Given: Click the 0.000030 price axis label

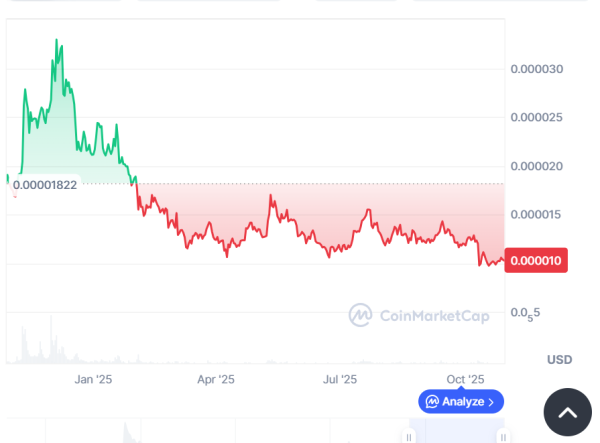Looking at the screenshot, I should pos(537,69).
